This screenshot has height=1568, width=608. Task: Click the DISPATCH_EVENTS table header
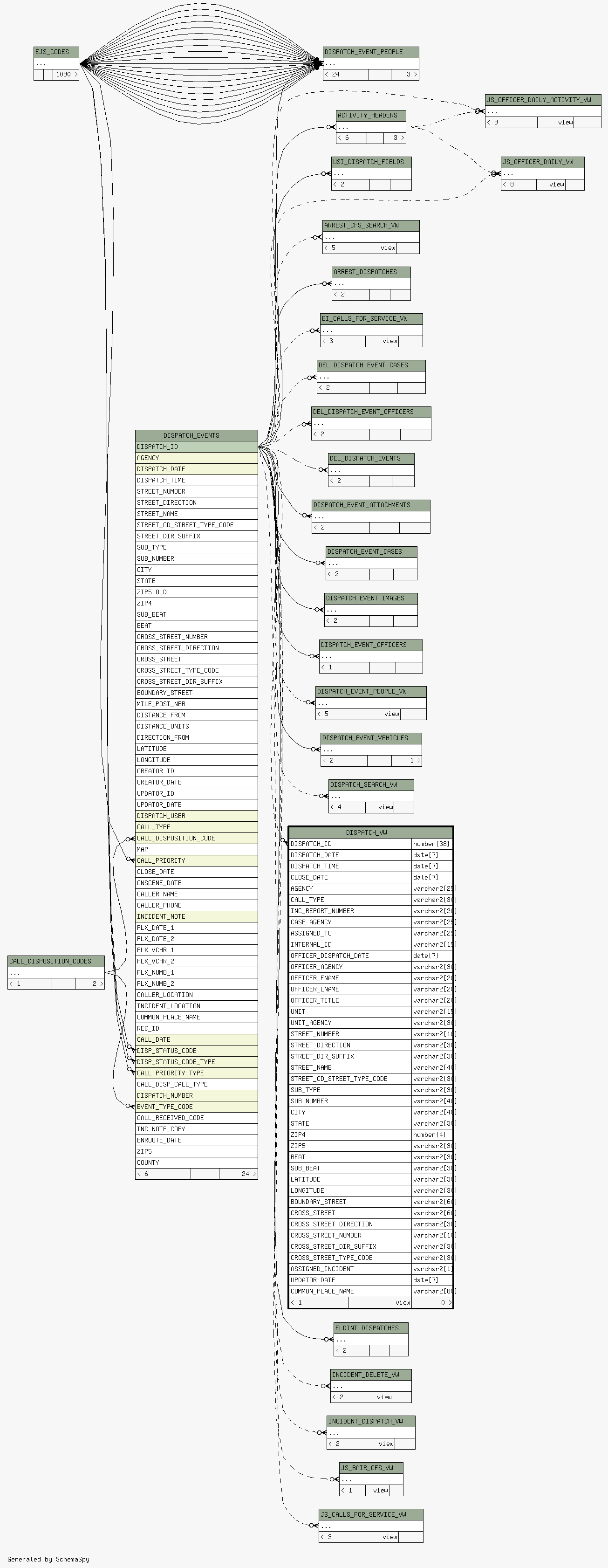coord(197,435)
